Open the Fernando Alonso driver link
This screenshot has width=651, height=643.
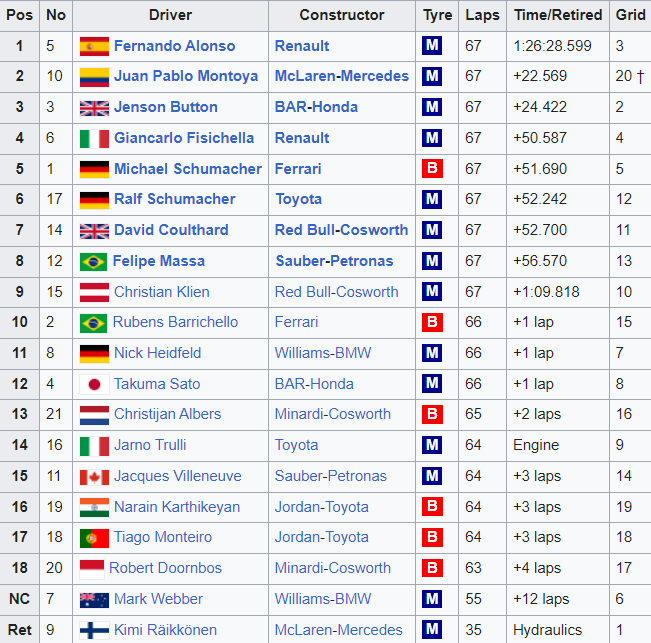pyautogui.click(x=174, y=46)
